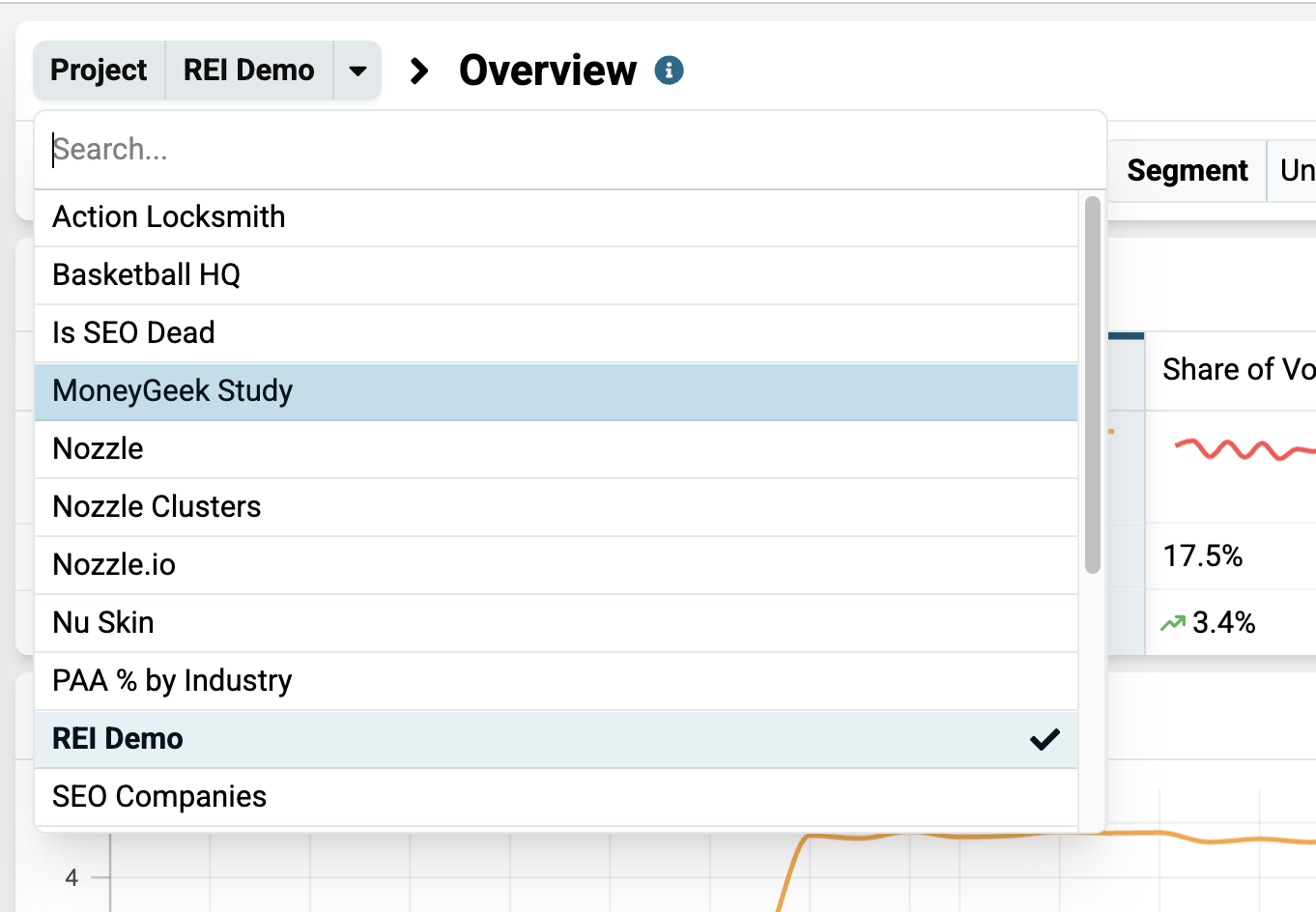Click the Segment label

[1187, 171]
